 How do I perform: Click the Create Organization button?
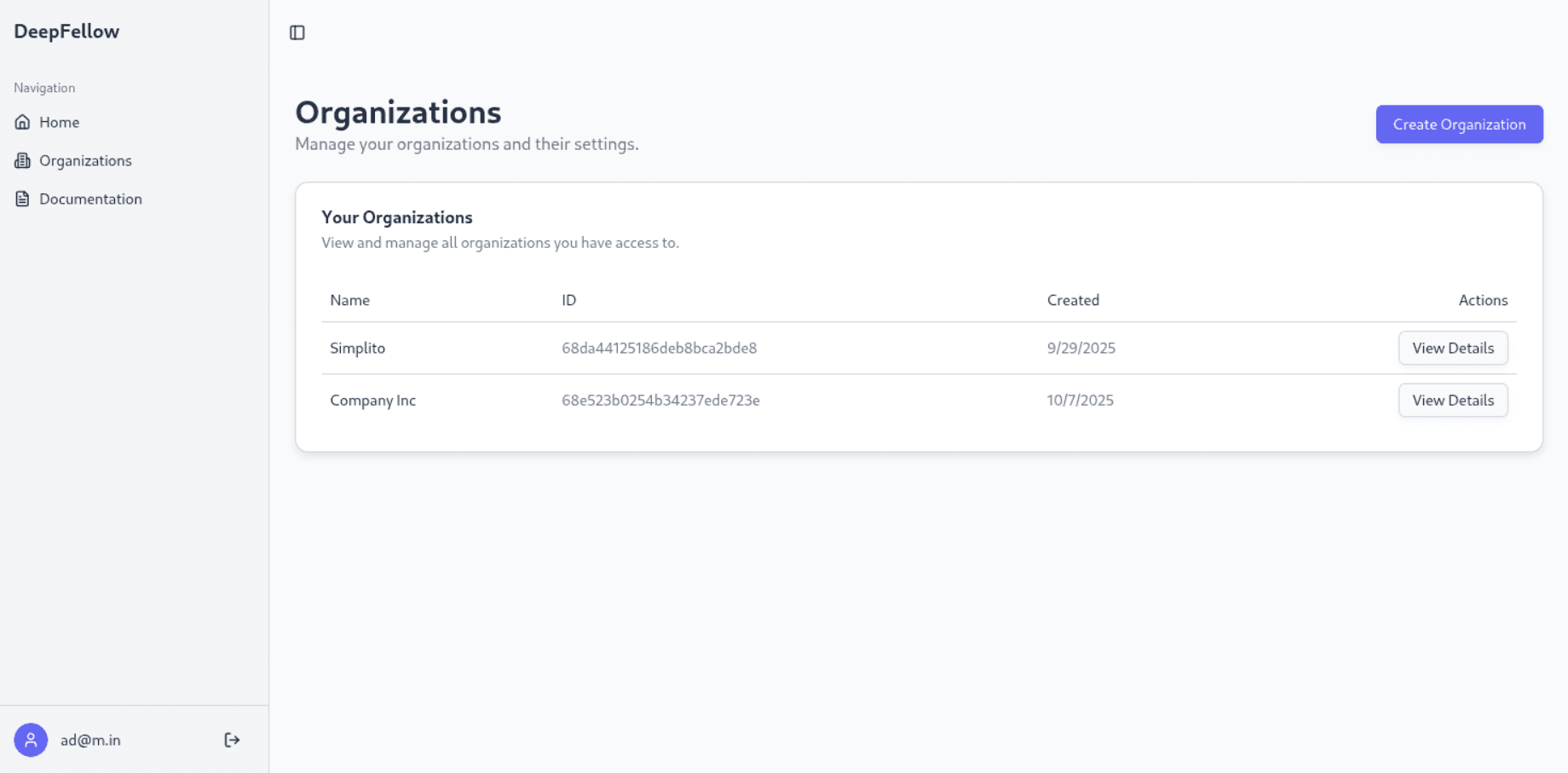tap(1459, 124)
